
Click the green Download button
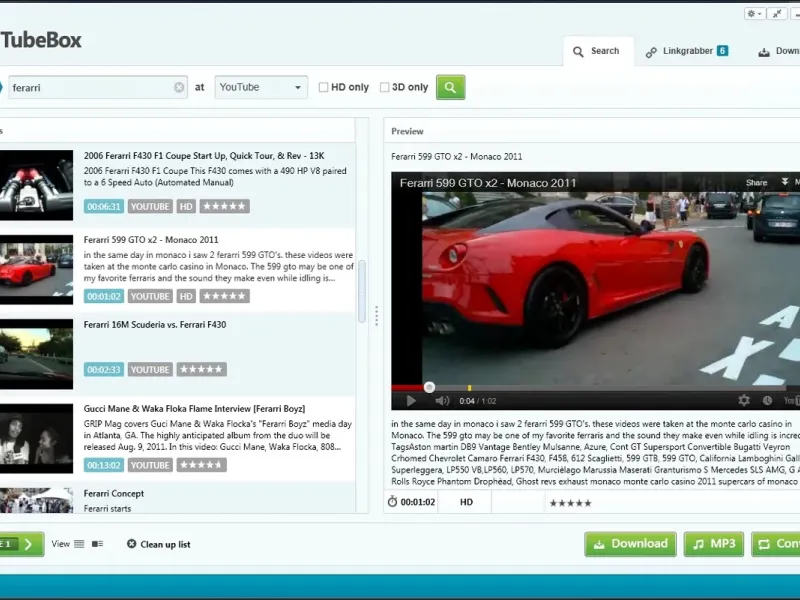(630, 544)
